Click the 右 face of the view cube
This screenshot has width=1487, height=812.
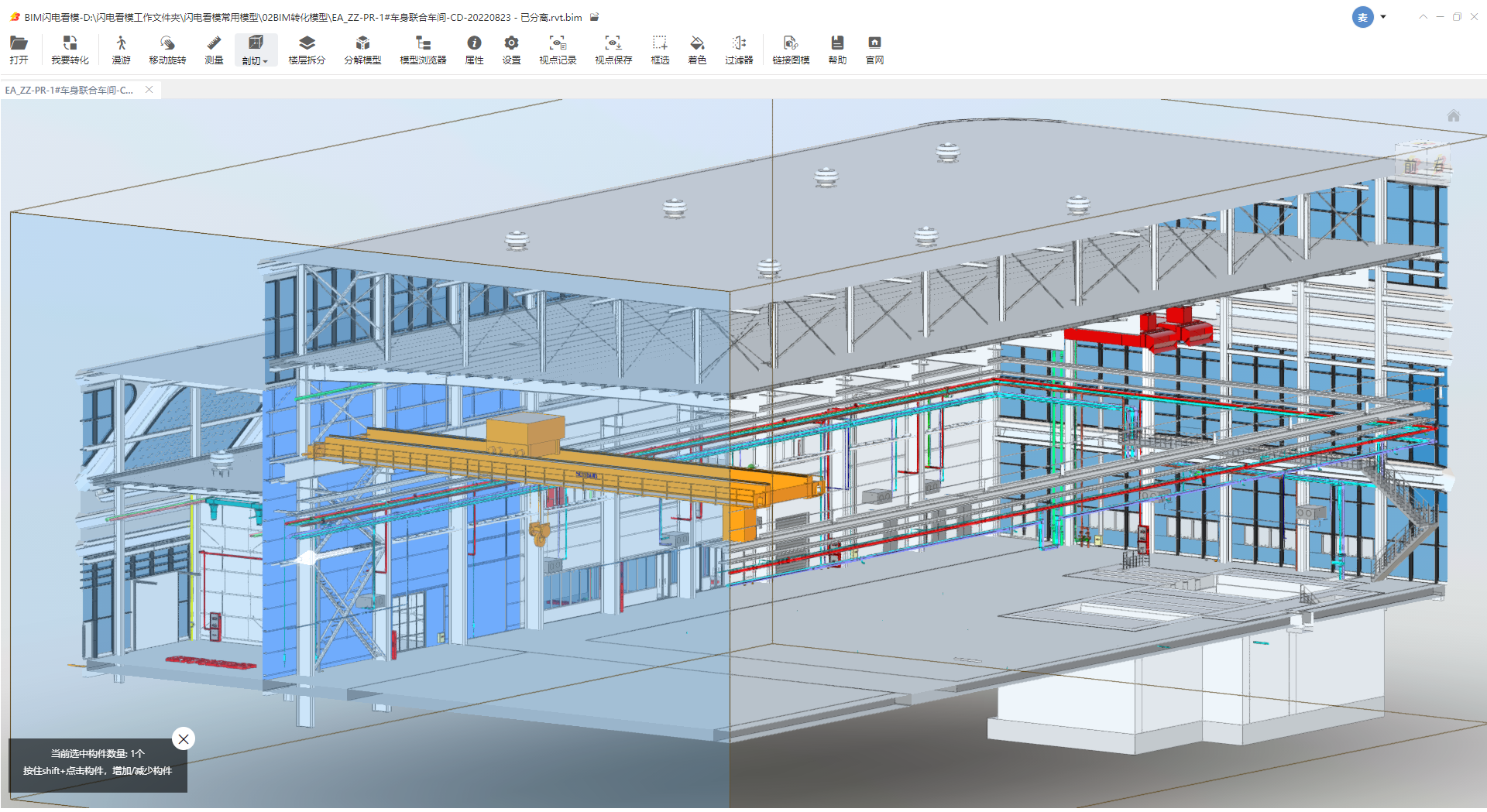(1439, 165)
